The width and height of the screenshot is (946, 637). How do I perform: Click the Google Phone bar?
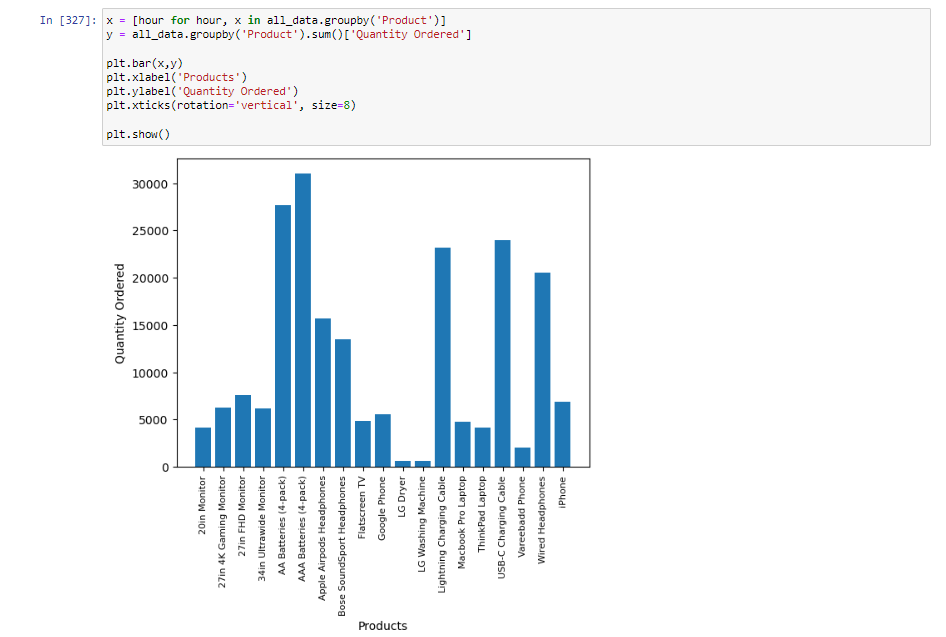pyautogui.click(x=383, y=440)
